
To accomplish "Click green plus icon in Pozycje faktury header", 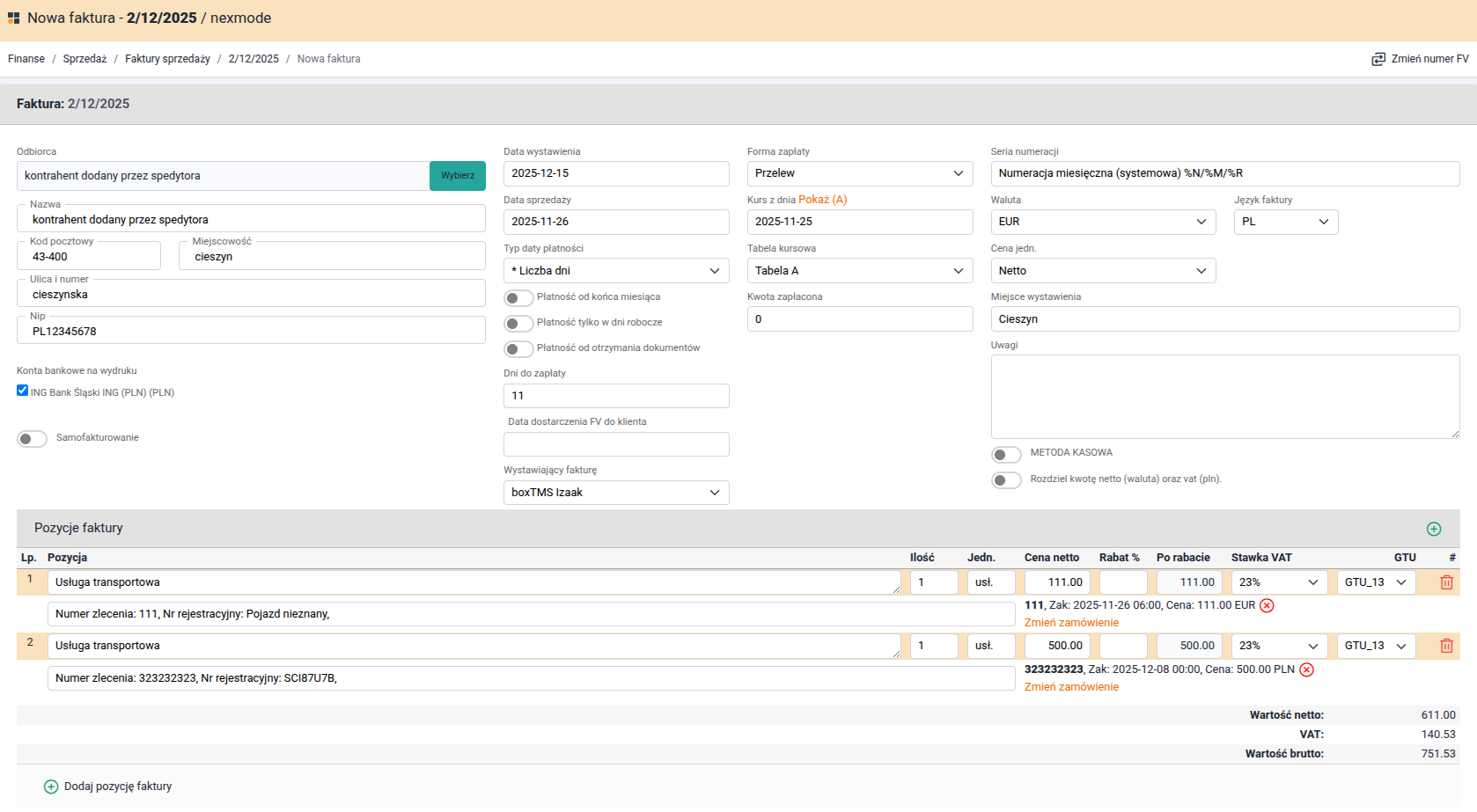I will (1433, 529).
